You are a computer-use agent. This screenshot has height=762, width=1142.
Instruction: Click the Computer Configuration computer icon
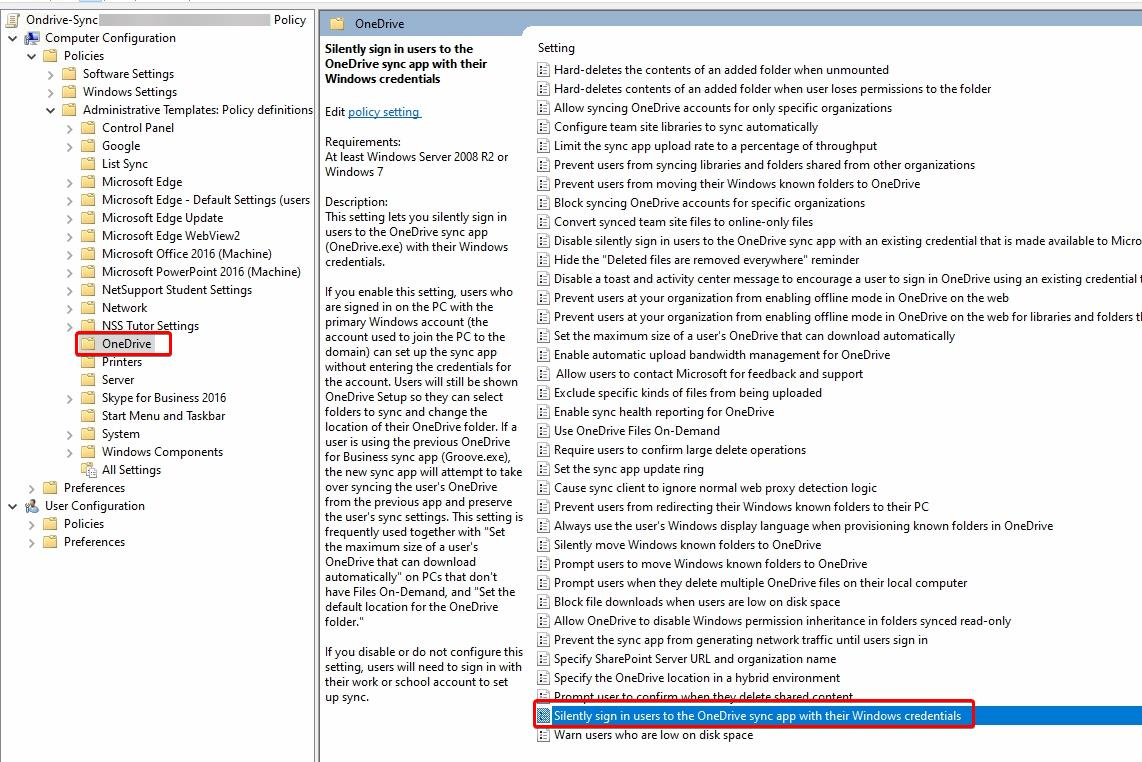tap(32, 38)
